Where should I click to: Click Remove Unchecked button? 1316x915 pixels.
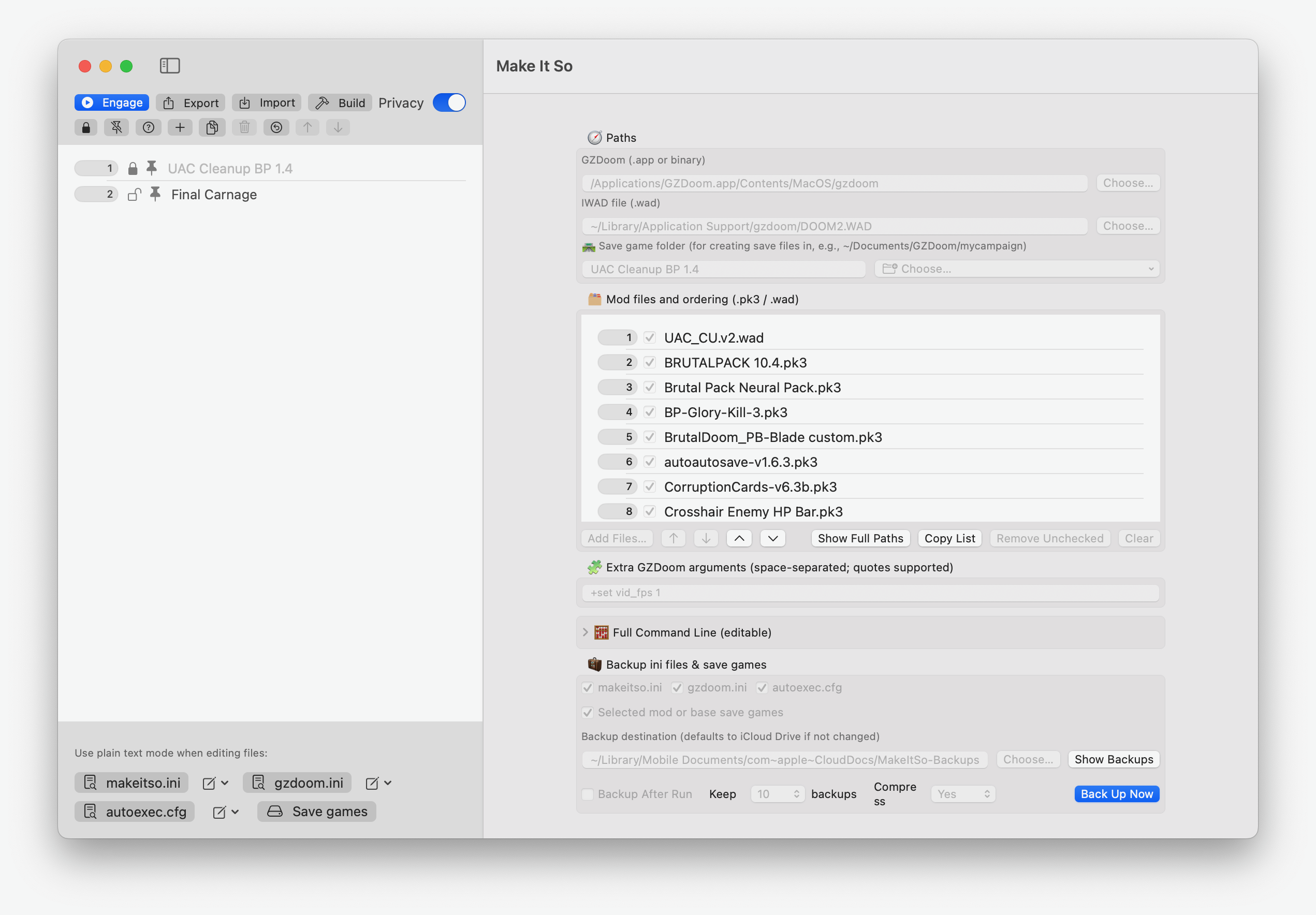[1050, 539]
